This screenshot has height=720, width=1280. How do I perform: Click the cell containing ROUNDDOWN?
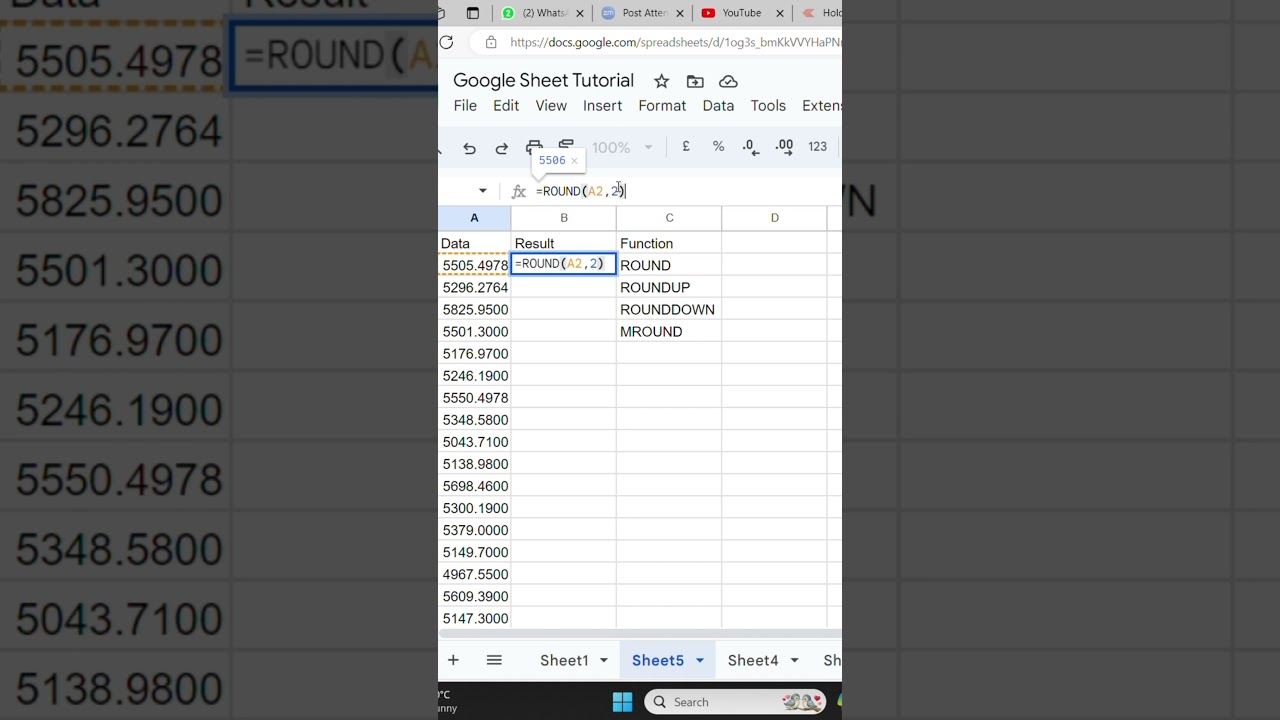[x=669, y=310]
